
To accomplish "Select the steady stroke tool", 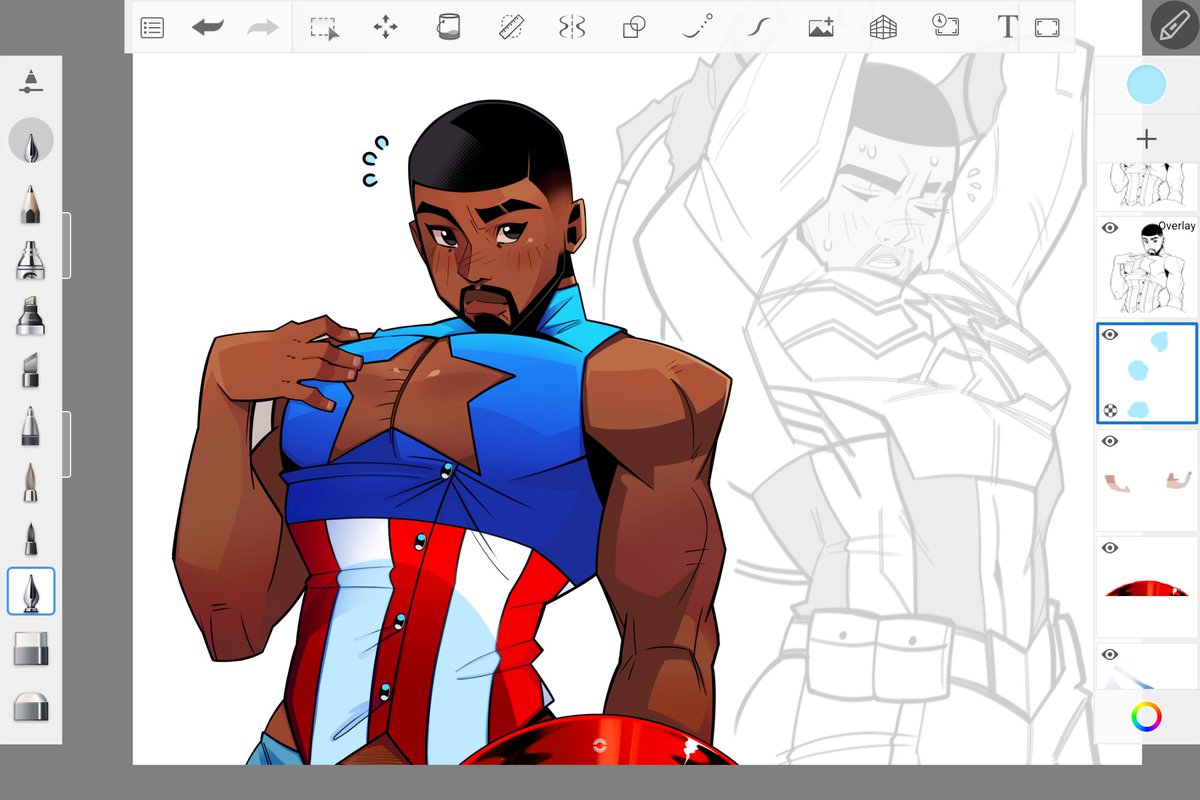I will coord(759,27).
